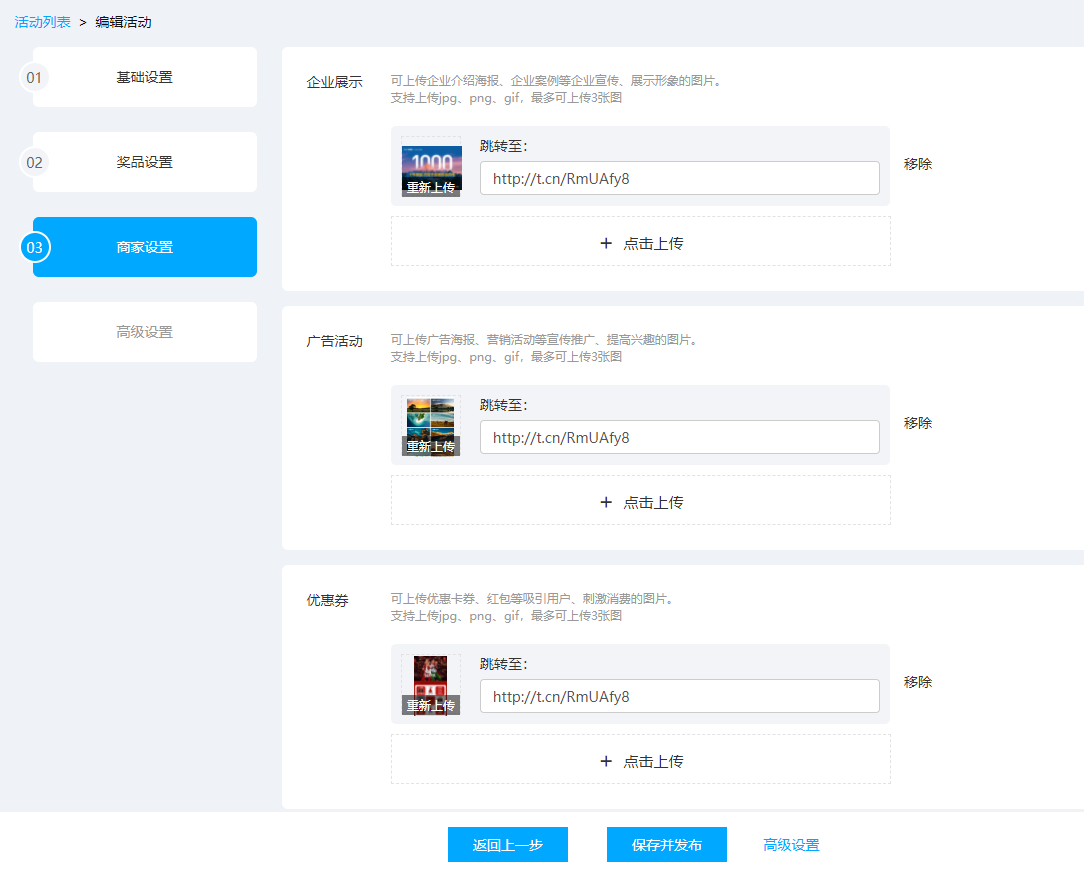Remove the 企业展示 image with 移除
Screen dimensions: 1084x871
(917, 164)
